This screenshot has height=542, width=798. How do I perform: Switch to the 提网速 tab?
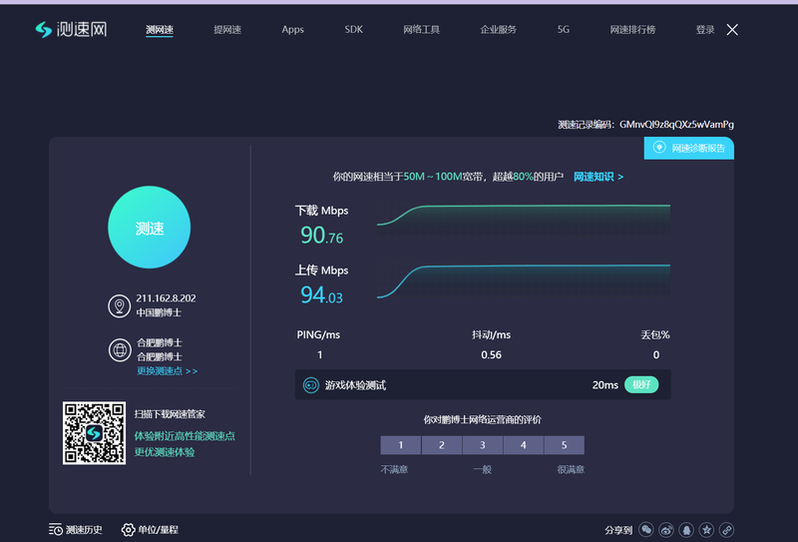(x=227, y=30)
